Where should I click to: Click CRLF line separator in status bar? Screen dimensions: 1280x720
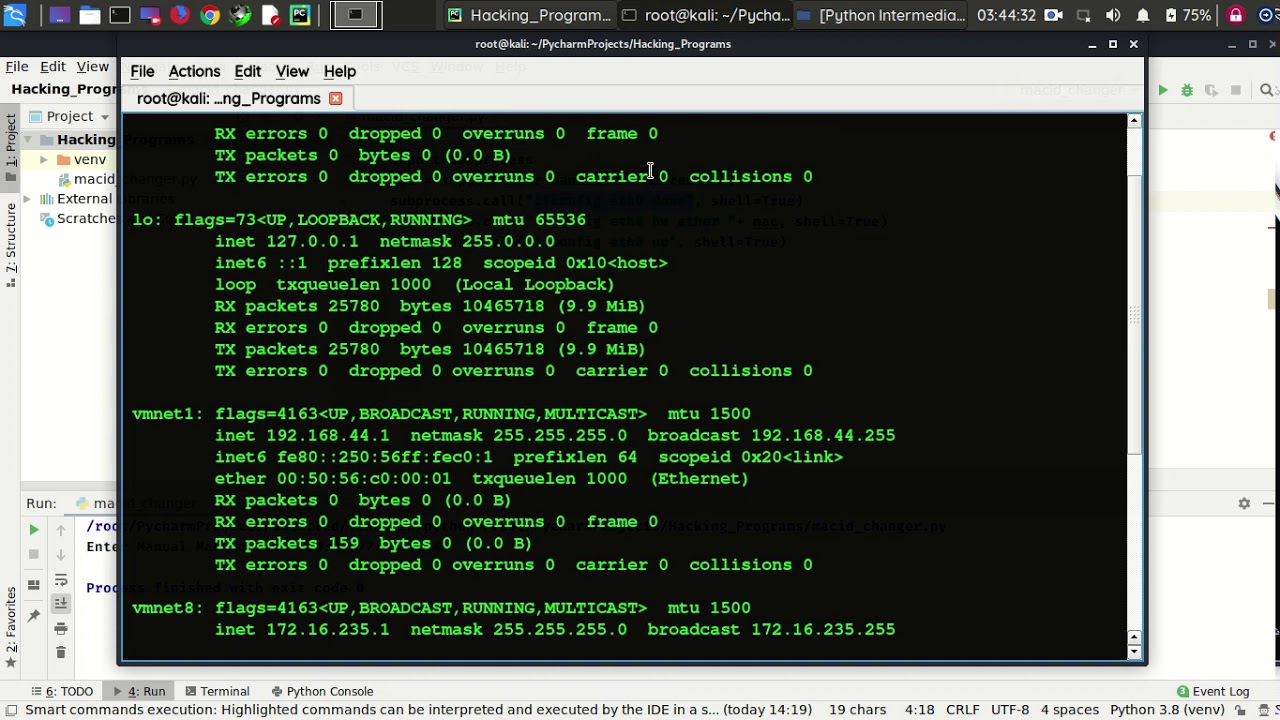tap(963, 709)
